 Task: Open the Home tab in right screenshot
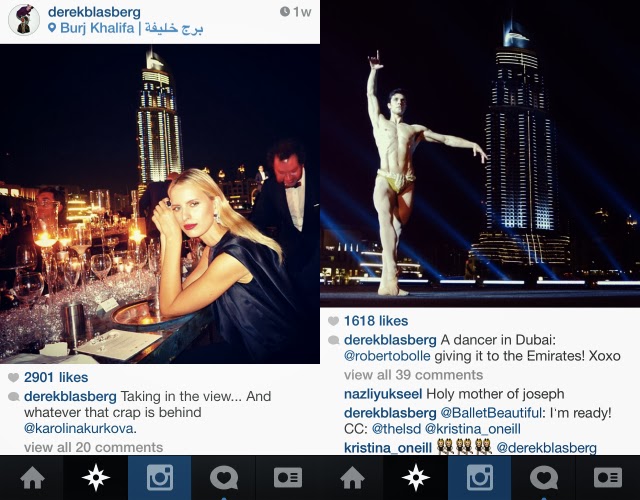point(352,478)
